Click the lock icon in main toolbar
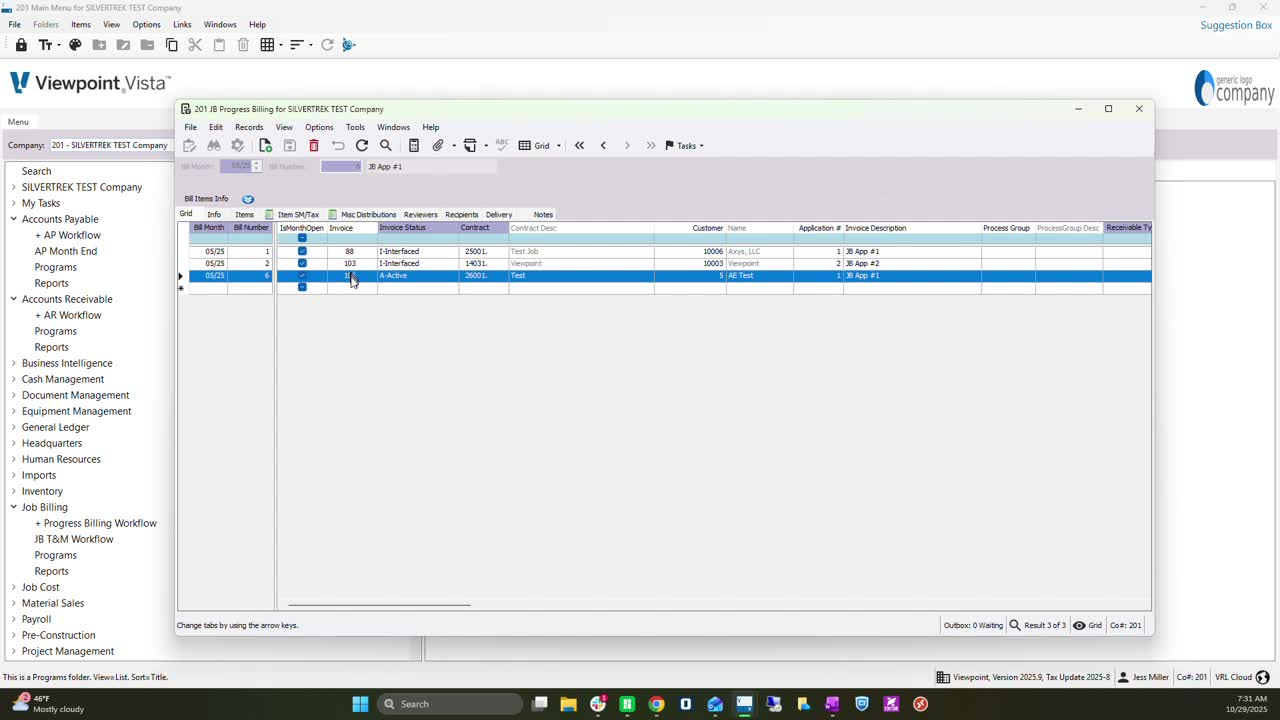The width and height of the screenshot is (1280, 720). [21, 45]
